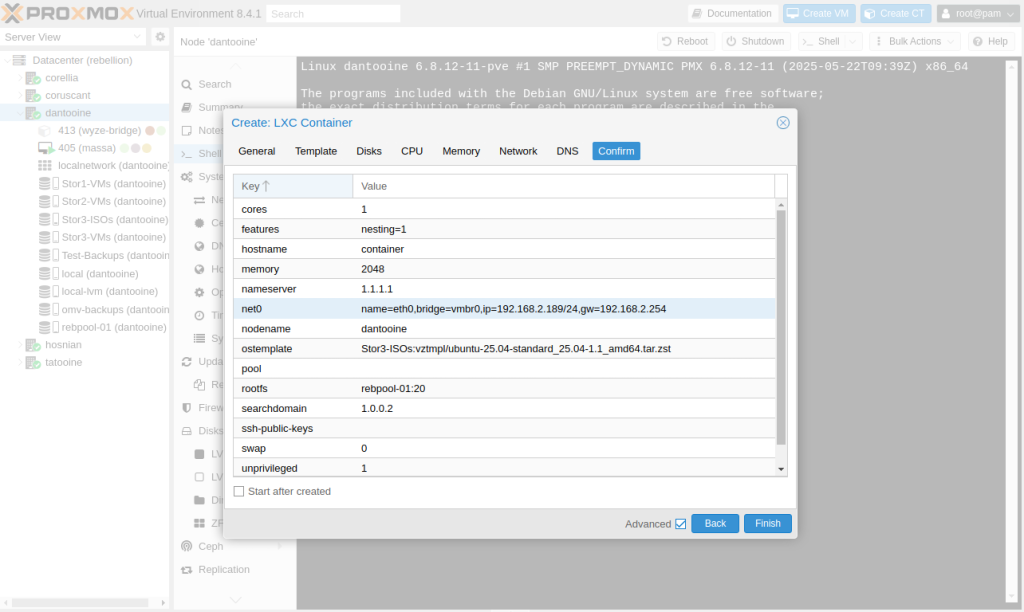The image size is (1024, 612).
Task: Select container 413 (wyze-bridge)
Action: (x=99, y=131)
